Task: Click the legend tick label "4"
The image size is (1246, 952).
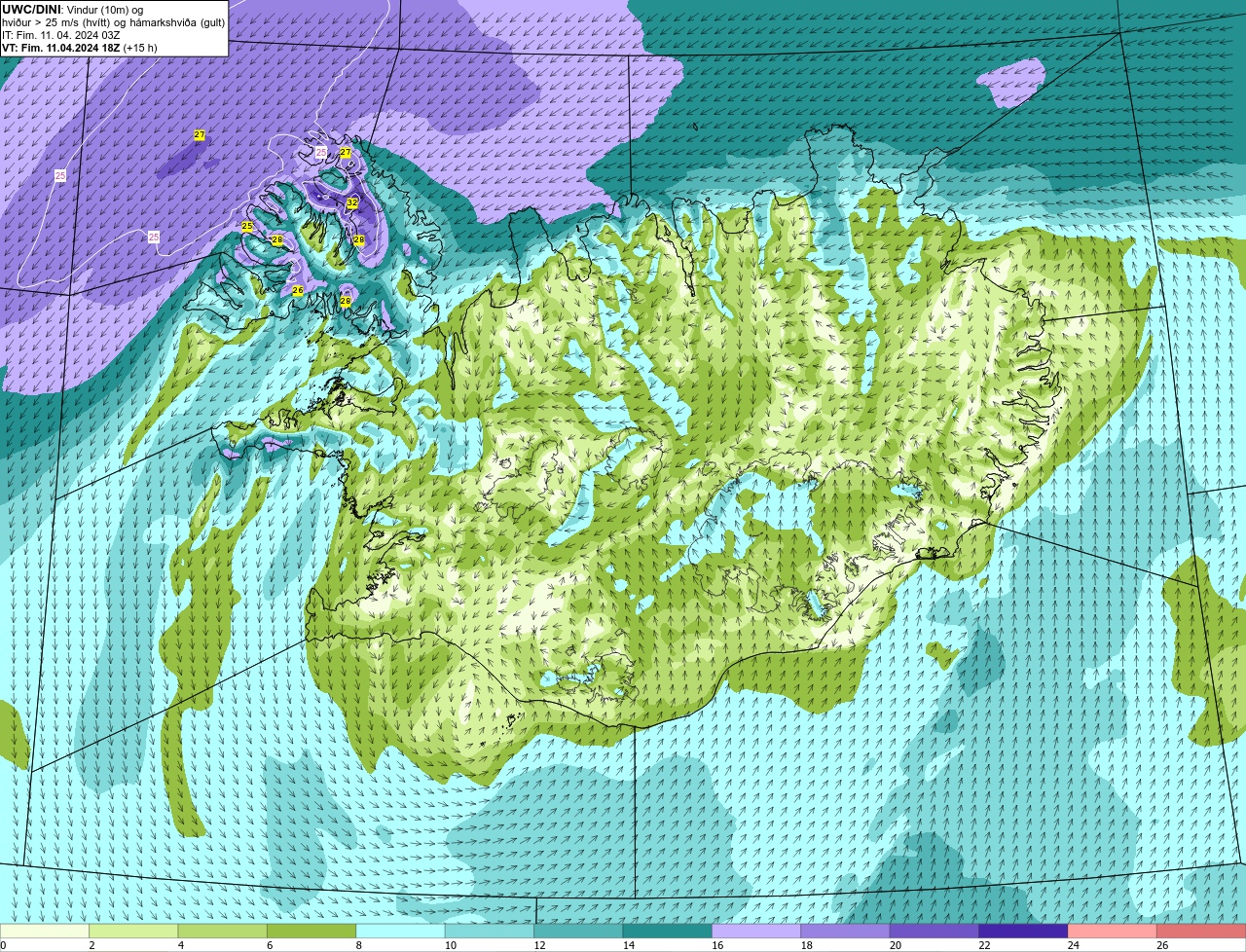Action: point(181,945)
